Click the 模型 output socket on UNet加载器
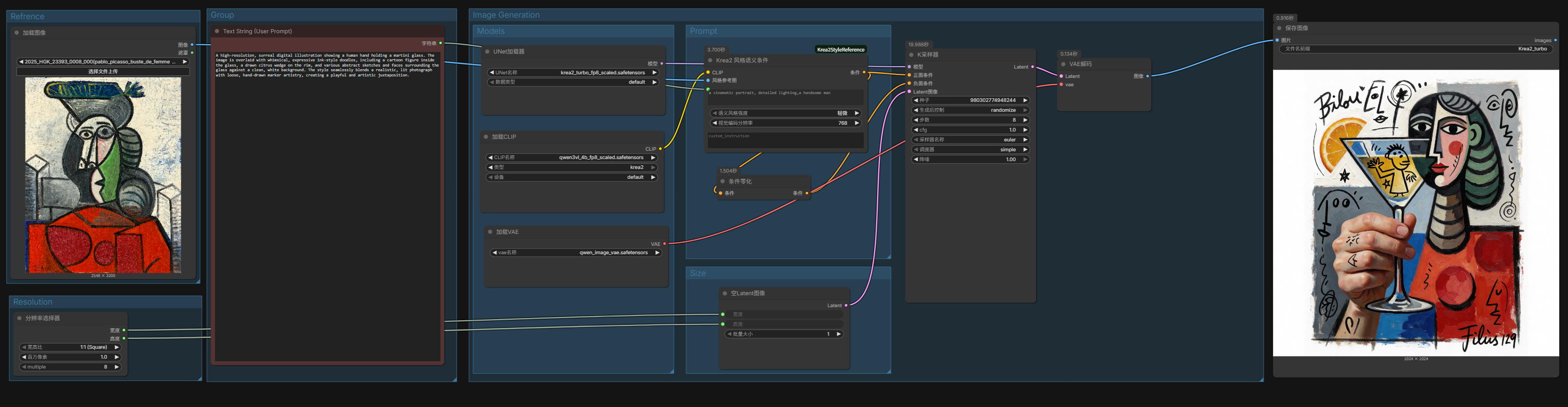 662,63
